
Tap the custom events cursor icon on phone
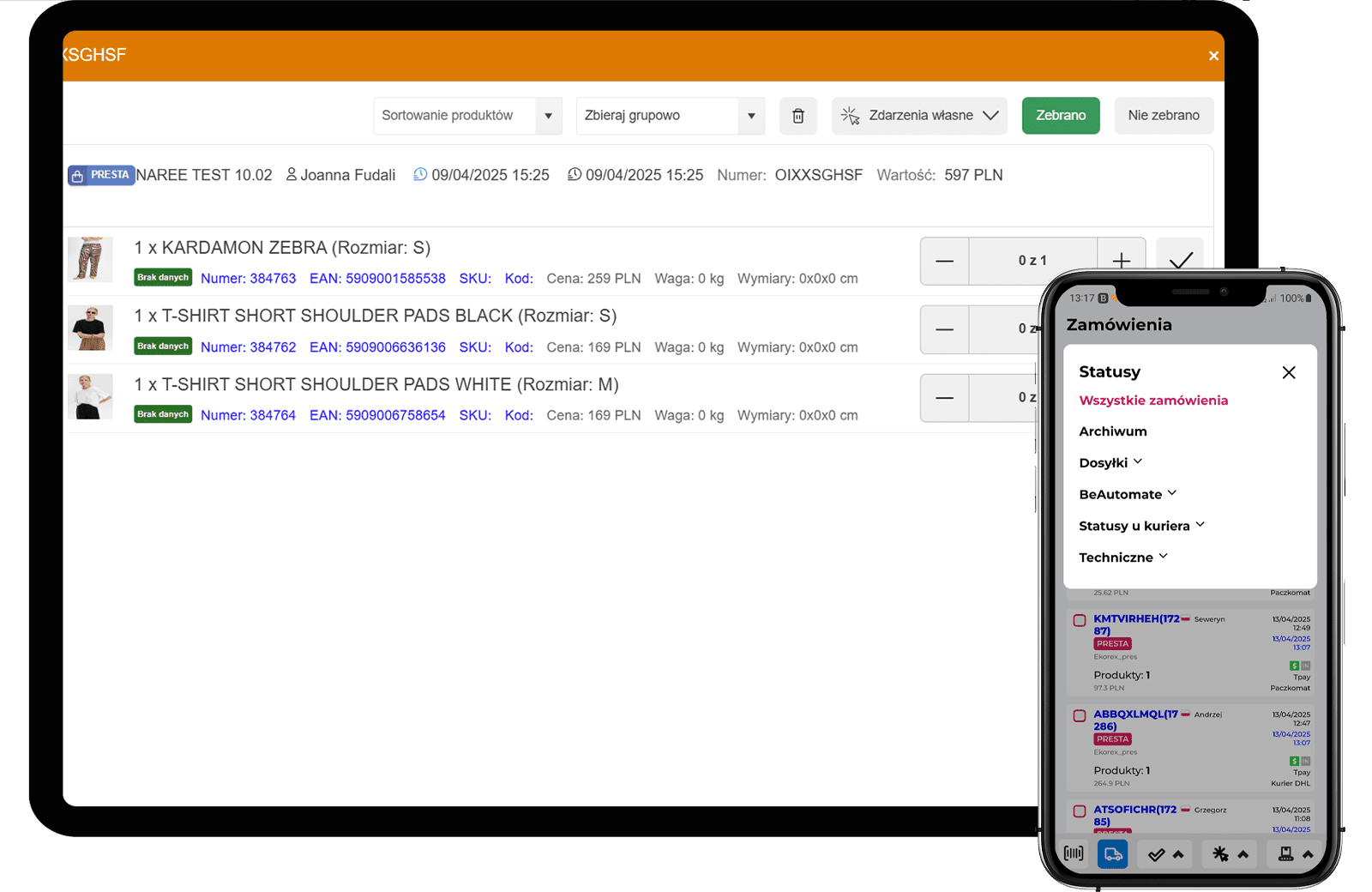coord(1220,853)
